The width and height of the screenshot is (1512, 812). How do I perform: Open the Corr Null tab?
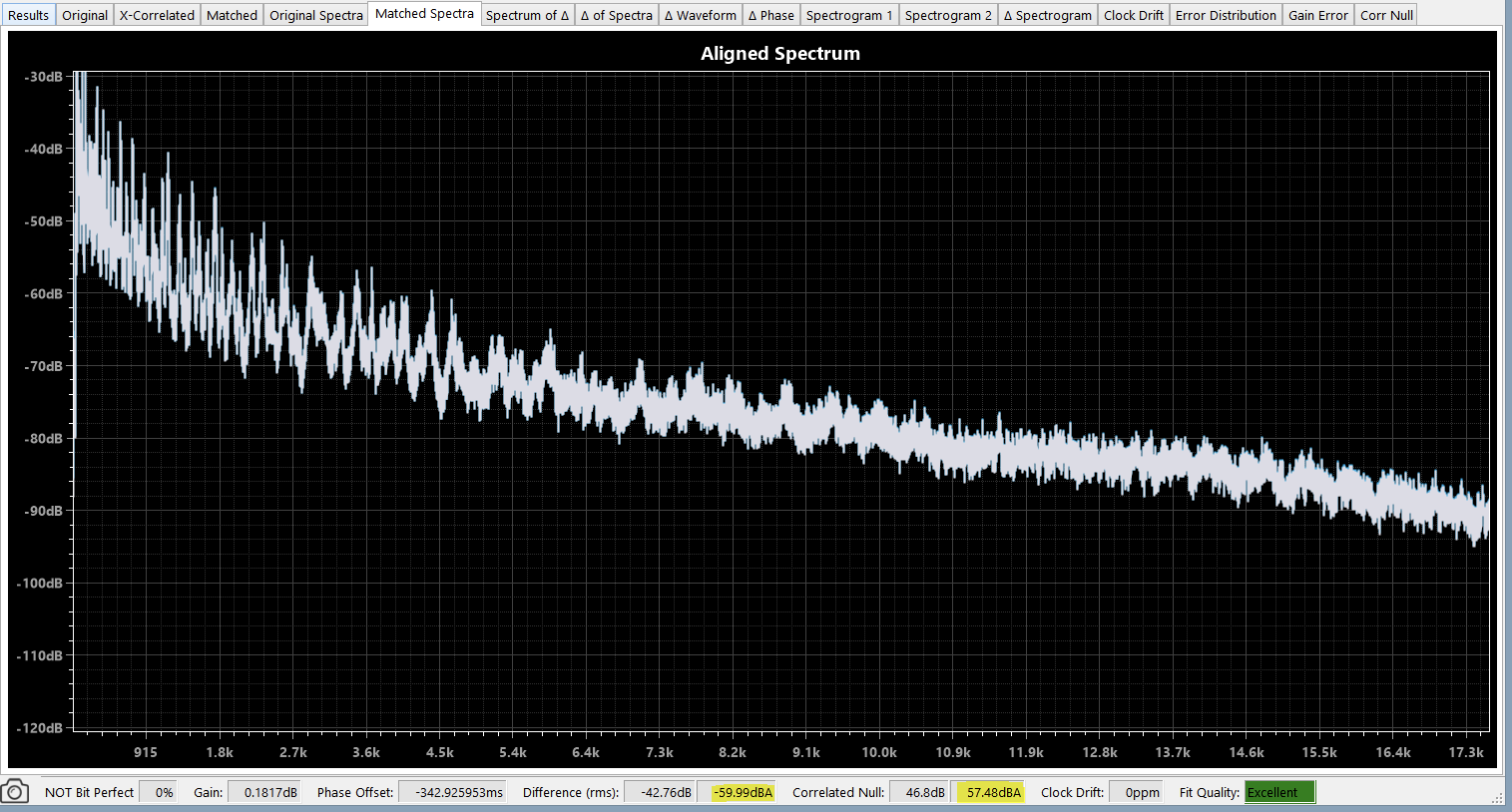1386,15
